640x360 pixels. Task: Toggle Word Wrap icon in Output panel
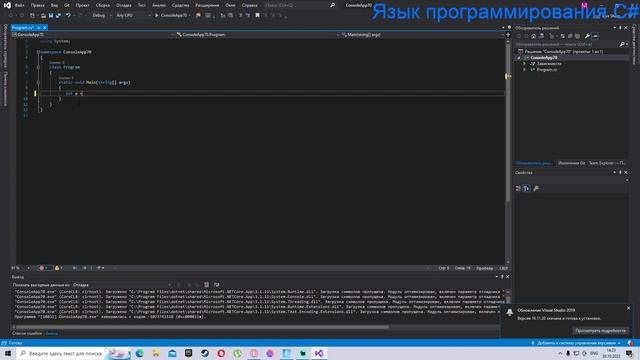pyautogui.click(x=216, y=284)
